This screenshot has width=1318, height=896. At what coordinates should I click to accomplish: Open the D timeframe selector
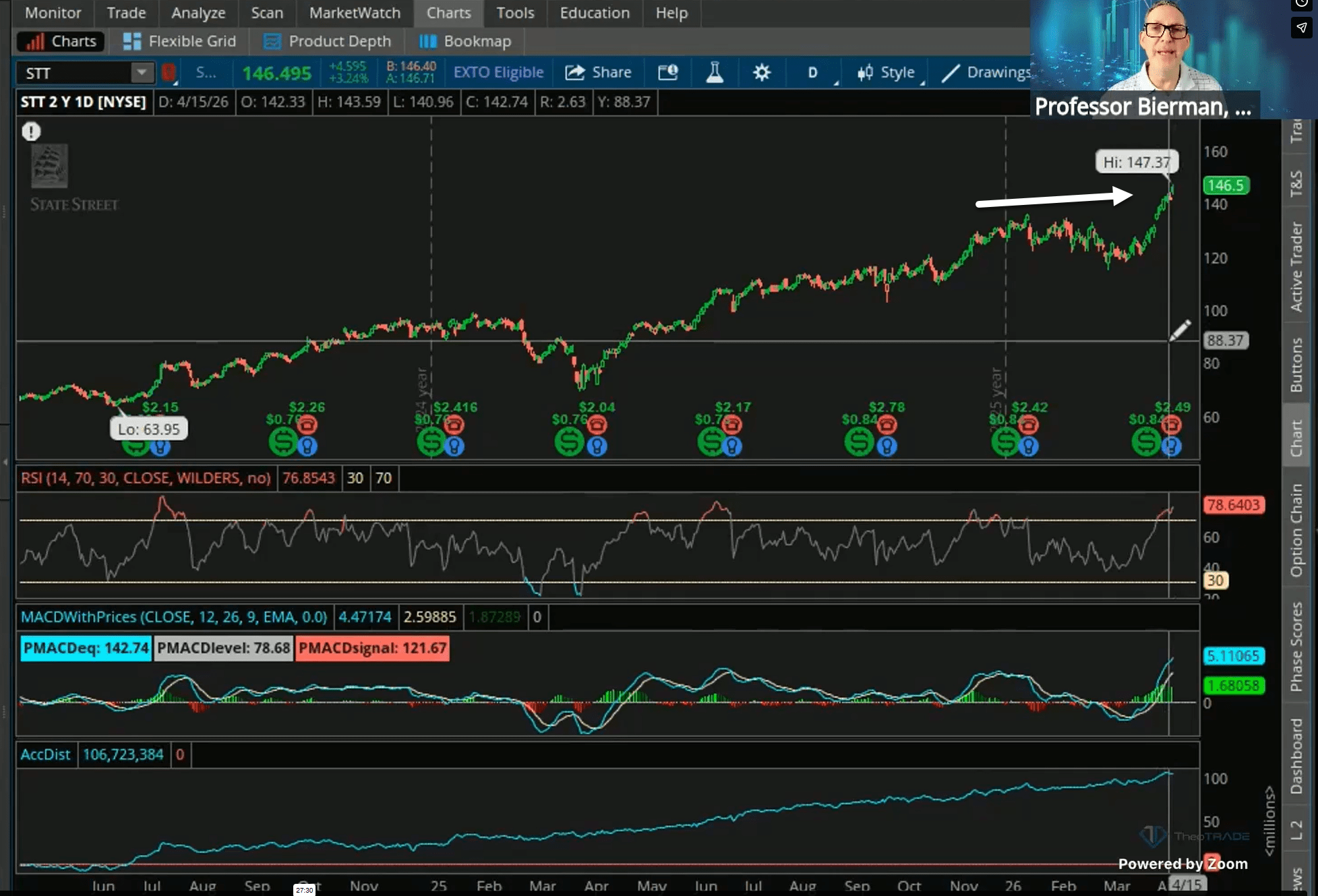(813, 72)
